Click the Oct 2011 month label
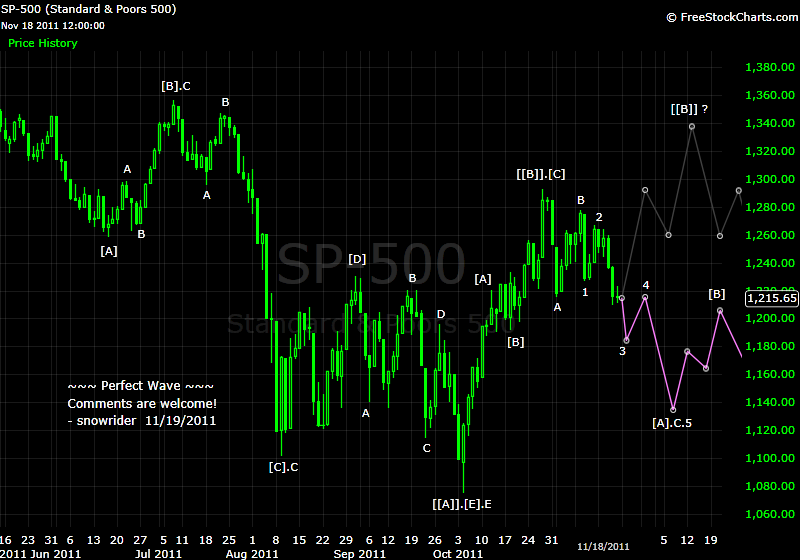 (458, 554)
